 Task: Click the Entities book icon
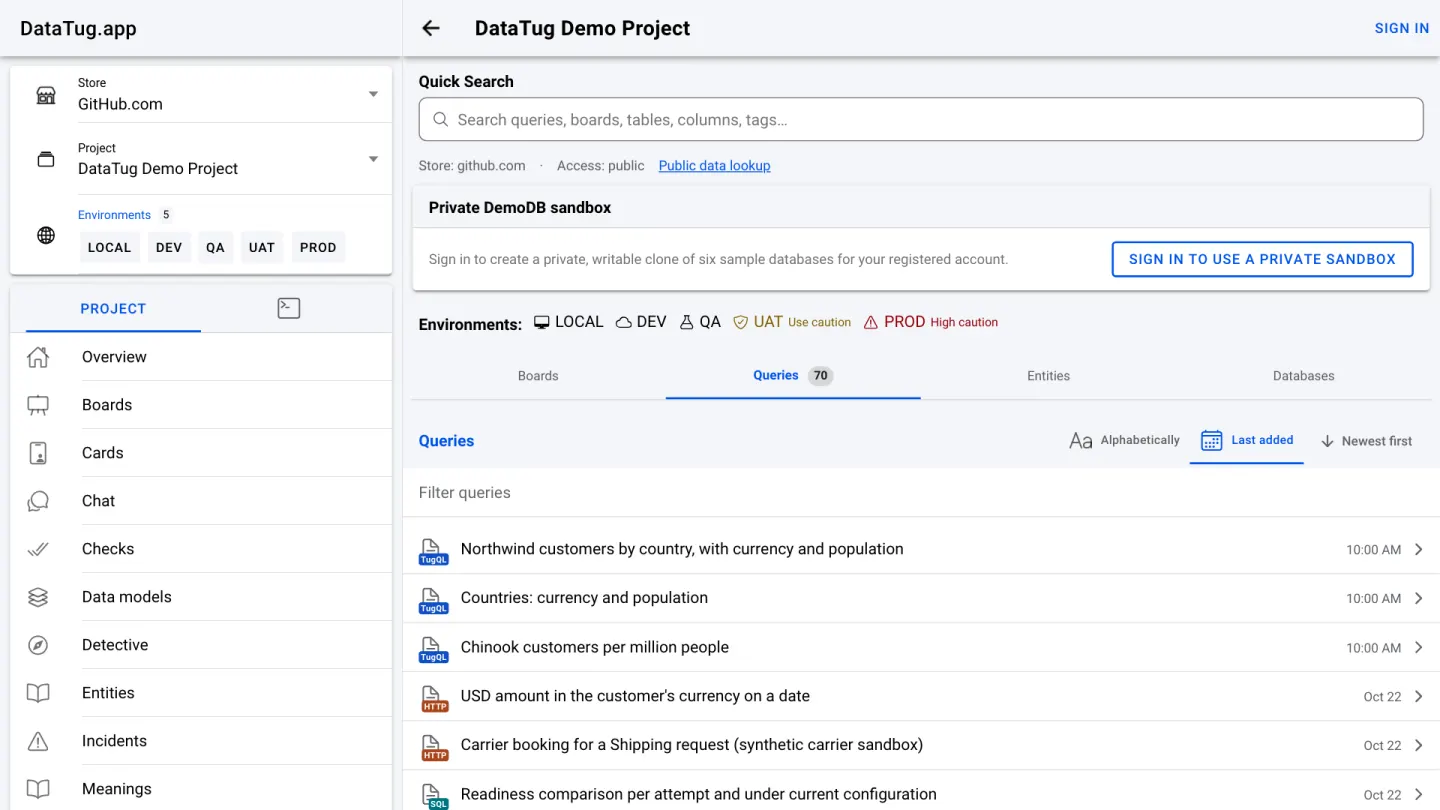[38, 693]
